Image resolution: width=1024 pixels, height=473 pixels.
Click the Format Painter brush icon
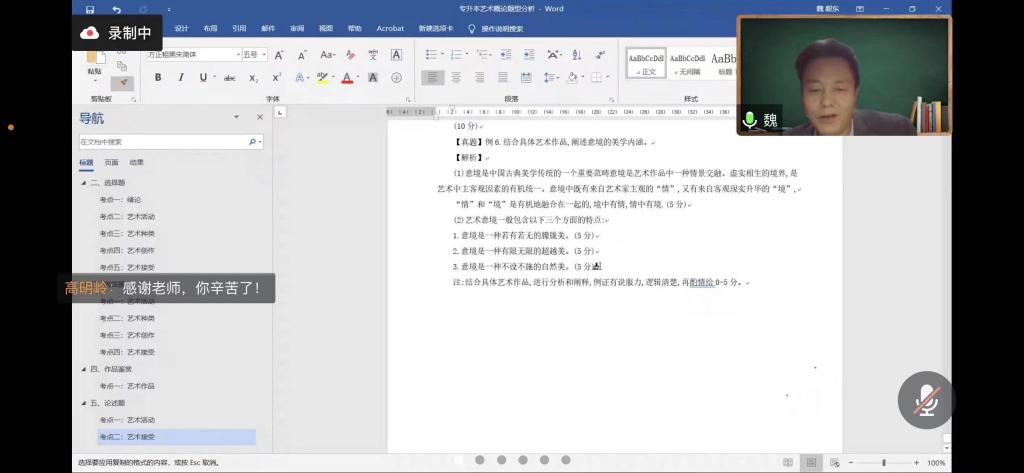122,83
